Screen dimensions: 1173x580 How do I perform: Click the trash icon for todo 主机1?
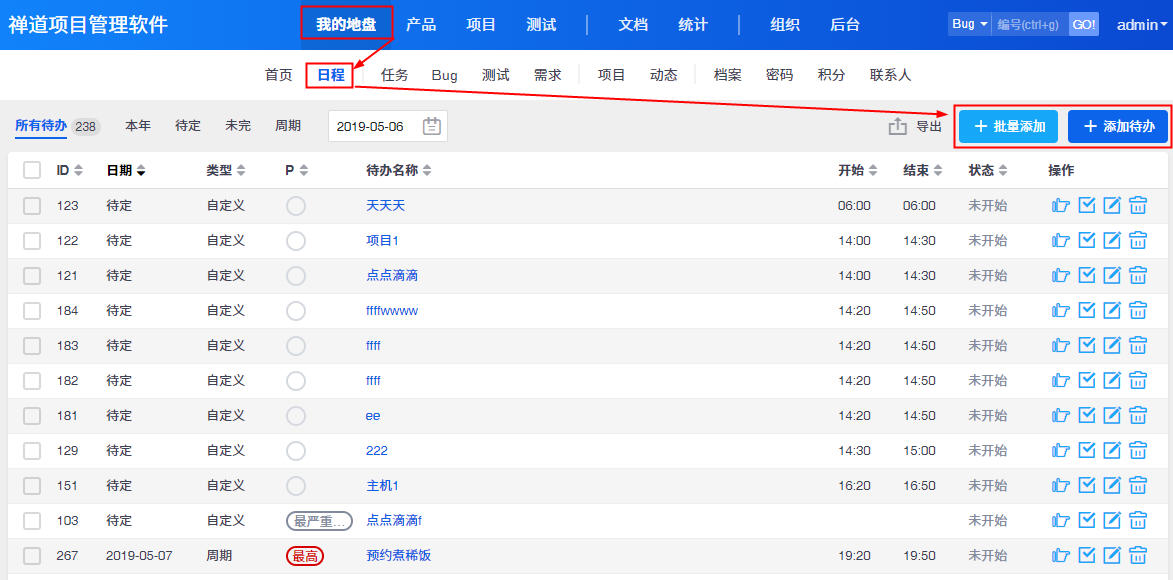1138,486
